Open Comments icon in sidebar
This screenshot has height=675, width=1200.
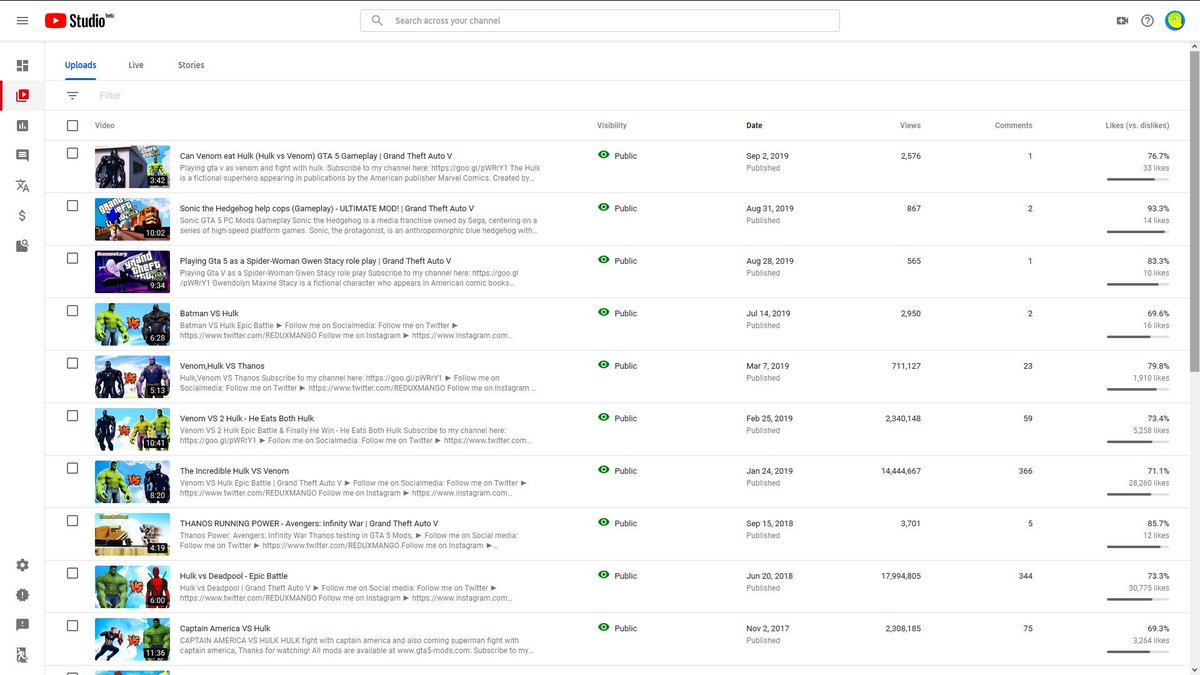tap(22, 156)
